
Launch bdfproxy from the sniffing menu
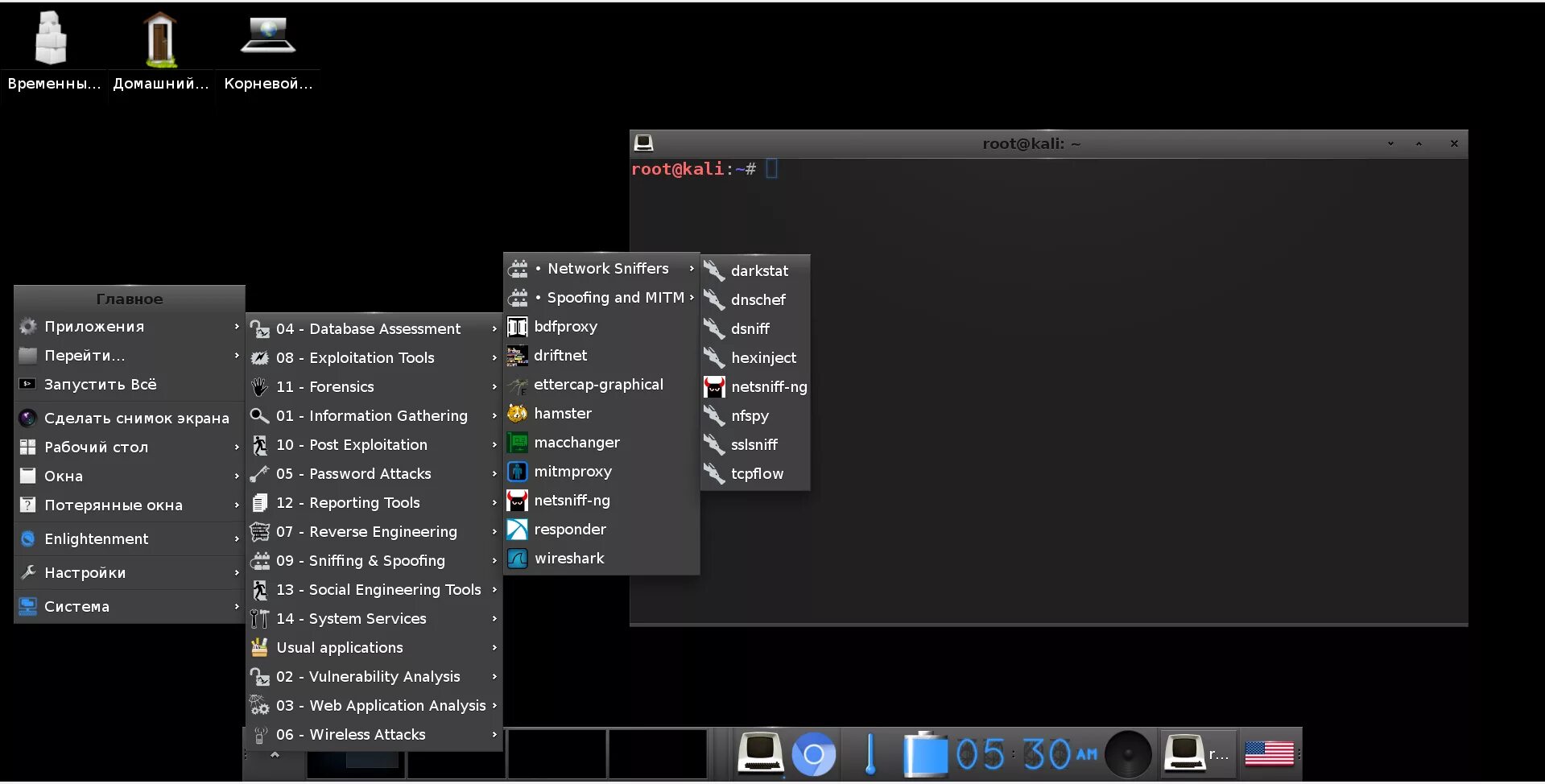click(601, 327)
